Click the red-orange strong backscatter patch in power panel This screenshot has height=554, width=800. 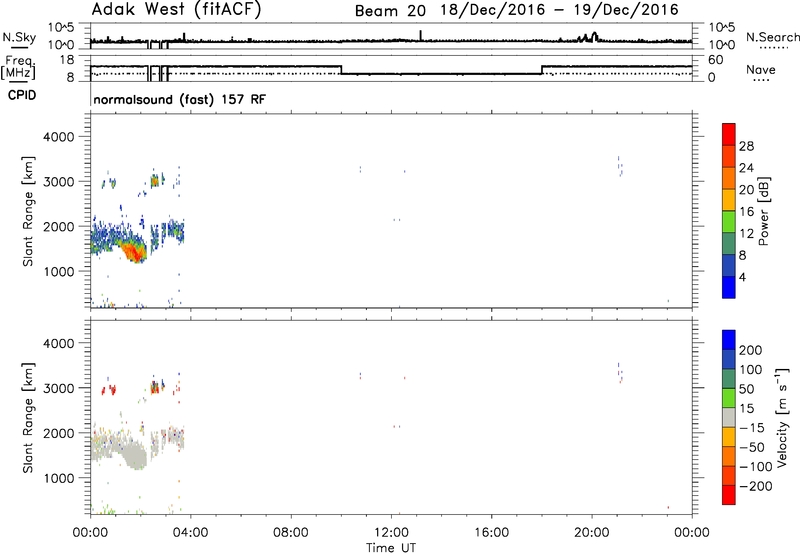tap(134, 251)
